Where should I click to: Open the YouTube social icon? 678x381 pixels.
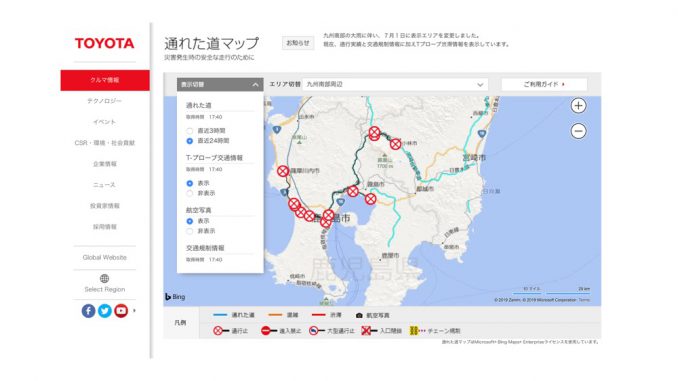[121, 311]
